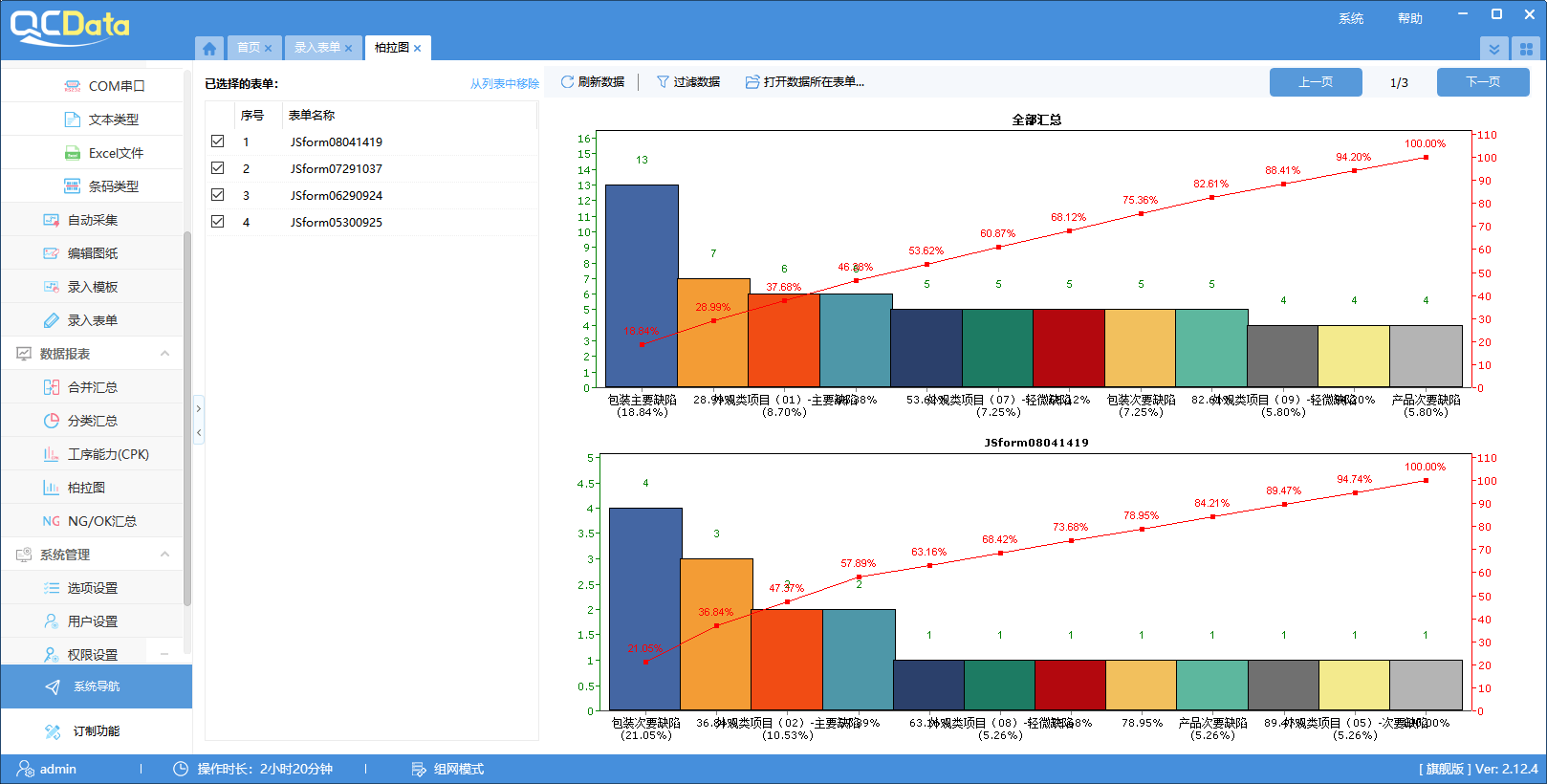Click the 条码类型 barcode icon
Viewport: 1547px width, 784px height.
[x=72, y=186]
